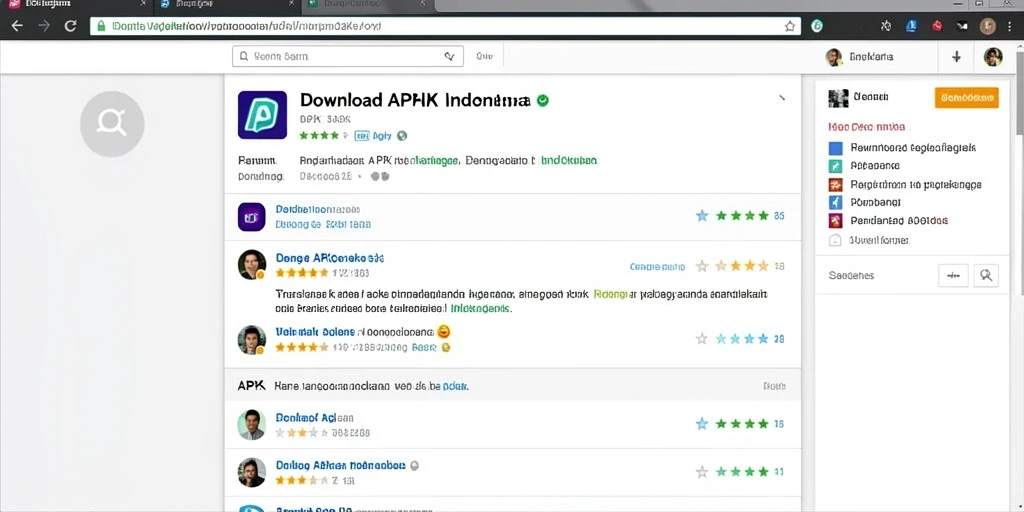Close the second browser tab
Screen dimensions: 1024x512
(291, 4)
